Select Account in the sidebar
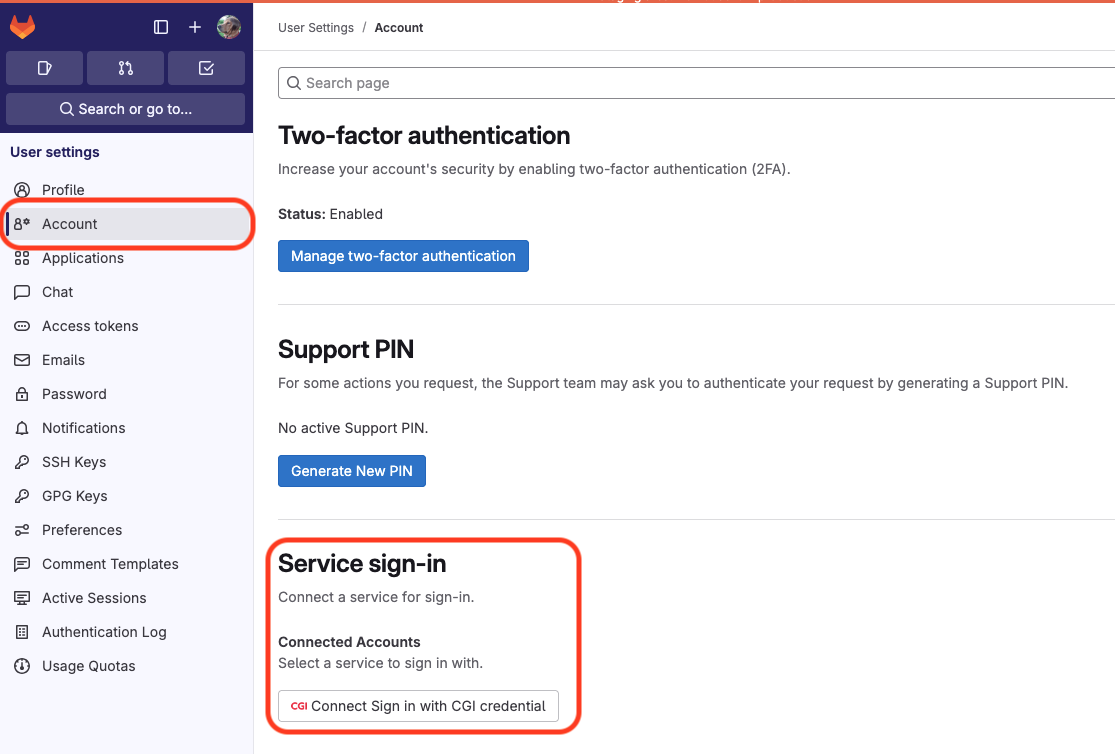 click(x=70, y=224)
